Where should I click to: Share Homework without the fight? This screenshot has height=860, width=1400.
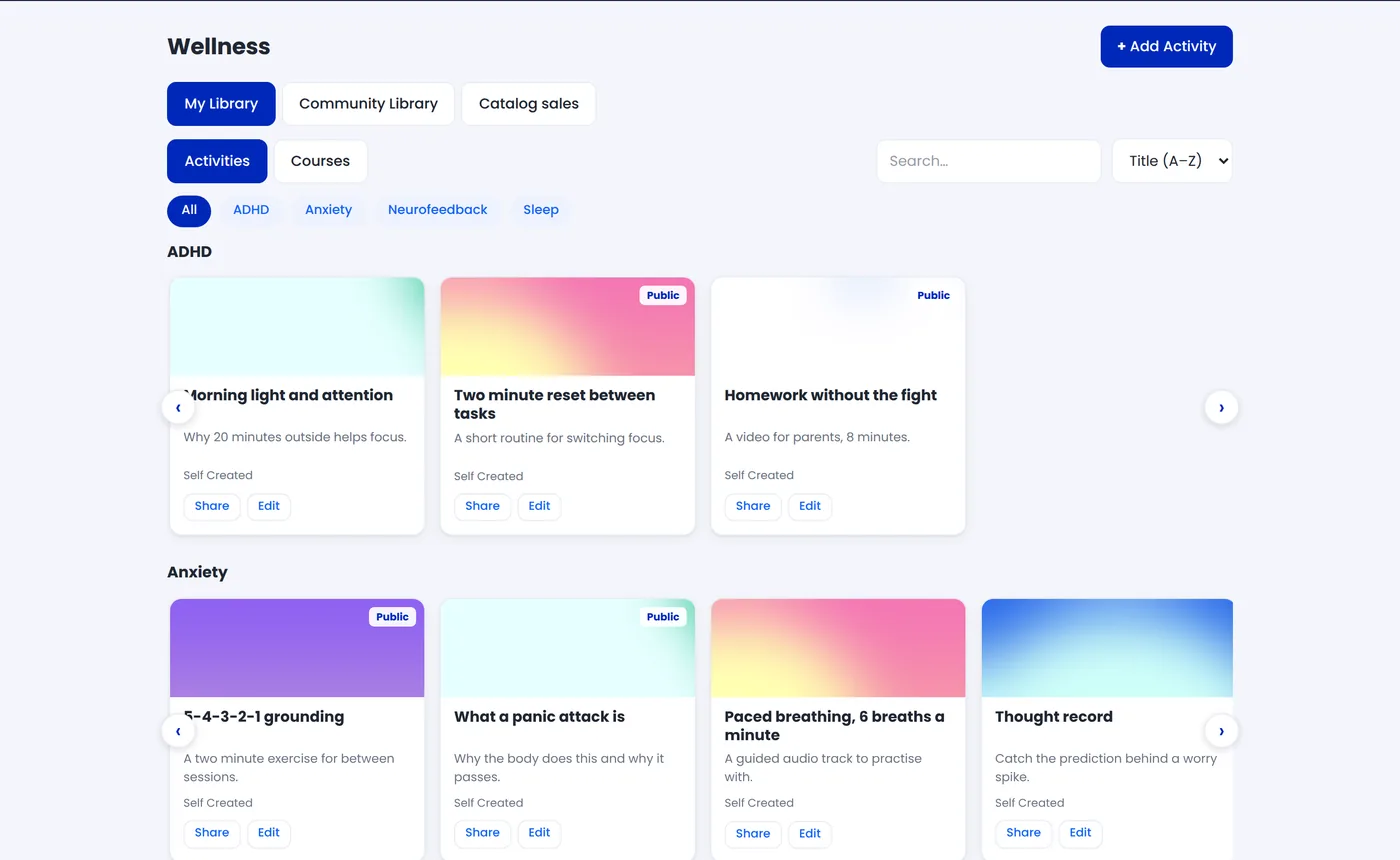click(753, 506)
